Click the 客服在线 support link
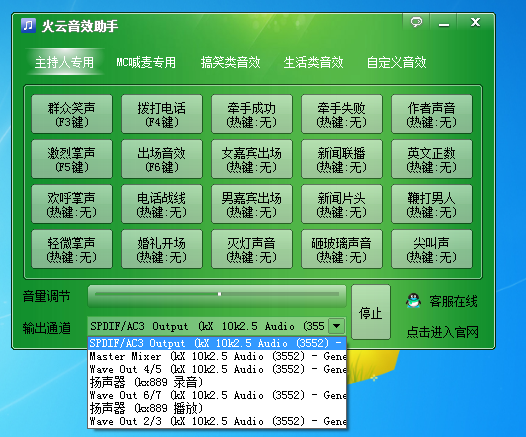526x437 pixels. 453,301
